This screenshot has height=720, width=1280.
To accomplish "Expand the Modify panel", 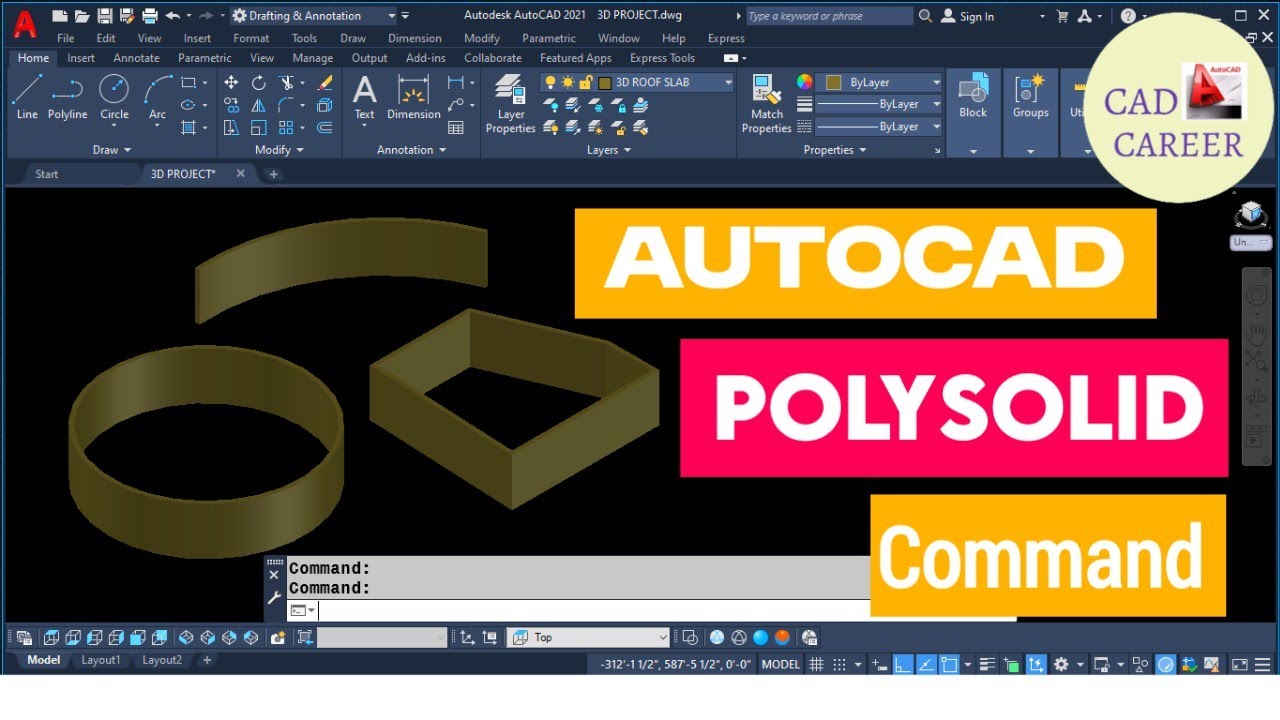I will 279,150.
